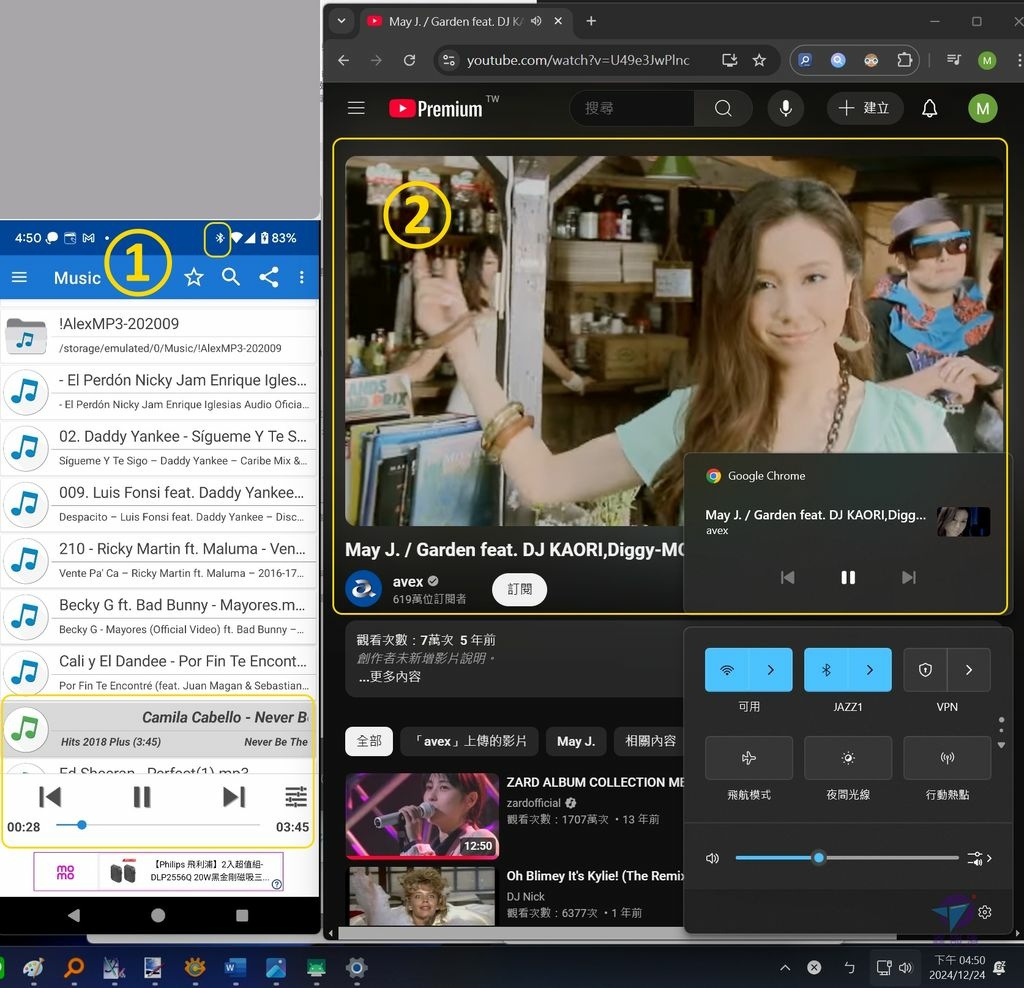
Task: Select the May J. filter chip
Action: tap(575, 741)
